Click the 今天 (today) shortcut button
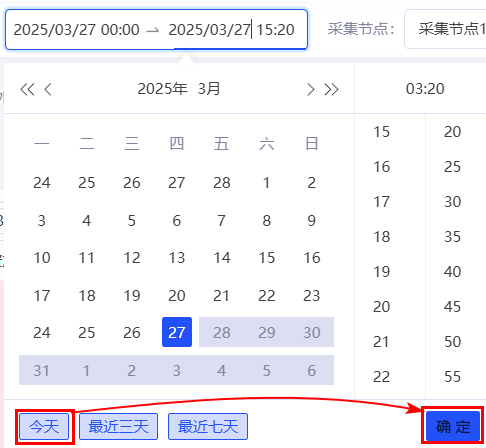 click(44, 426)
